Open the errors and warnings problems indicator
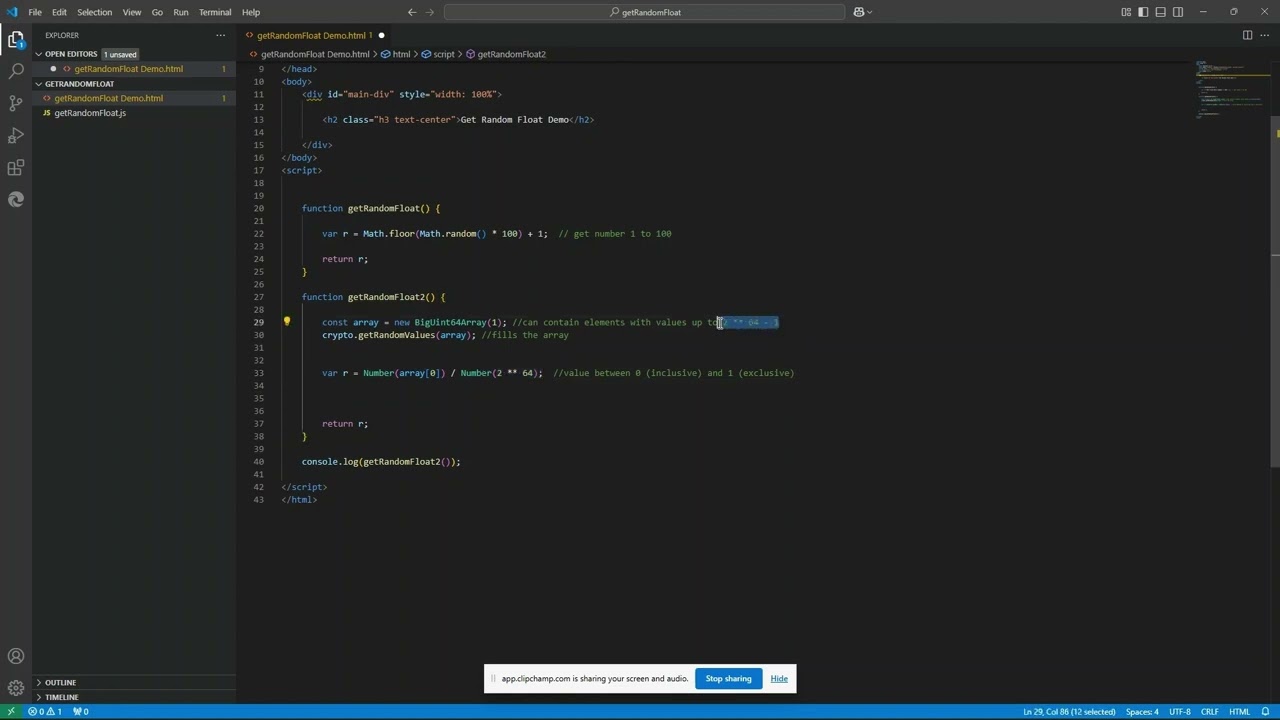Viewport: 1280px width, 720px height. coord(45,712)
